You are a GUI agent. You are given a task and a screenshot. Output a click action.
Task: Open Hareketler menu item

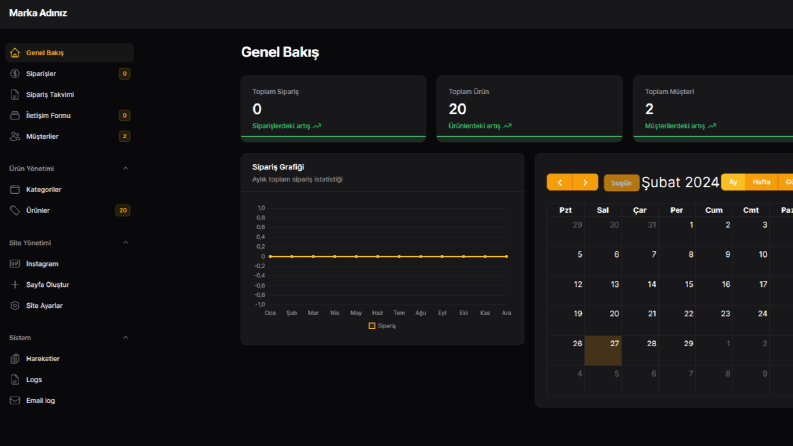coord(69,359)
